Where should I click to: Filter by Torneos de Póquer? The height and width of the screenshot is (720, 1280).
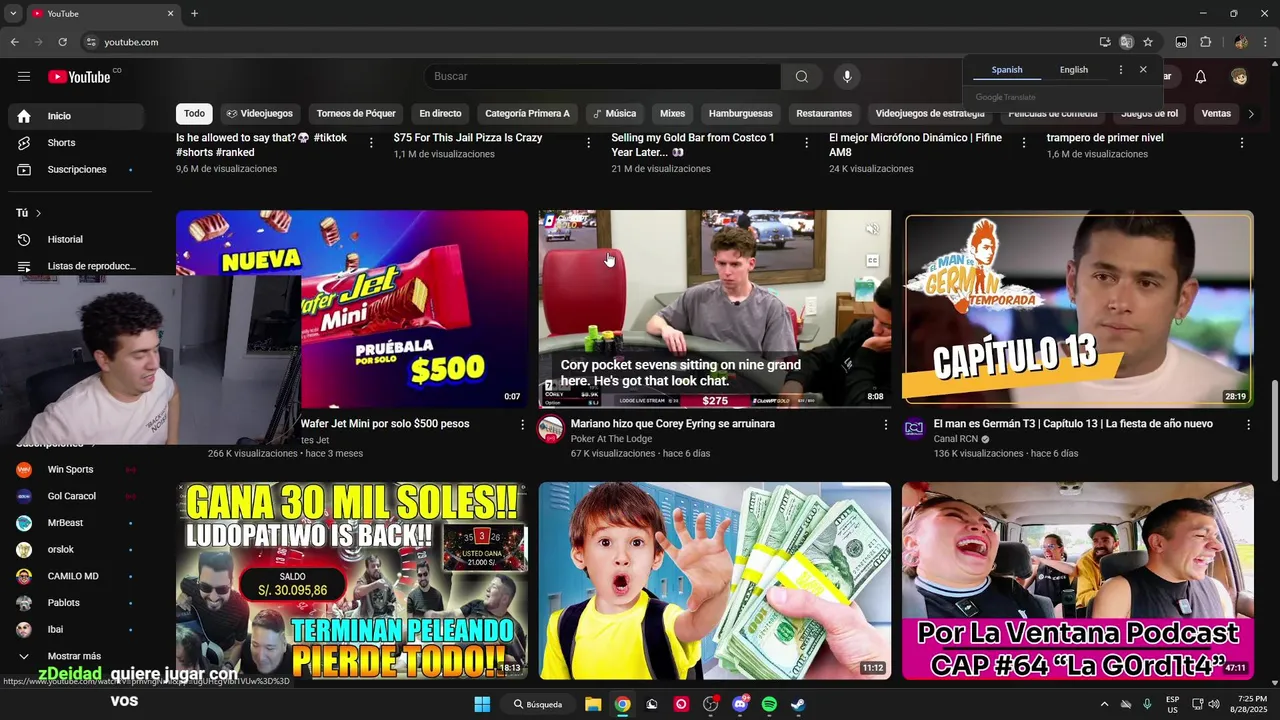click(356, 114)
